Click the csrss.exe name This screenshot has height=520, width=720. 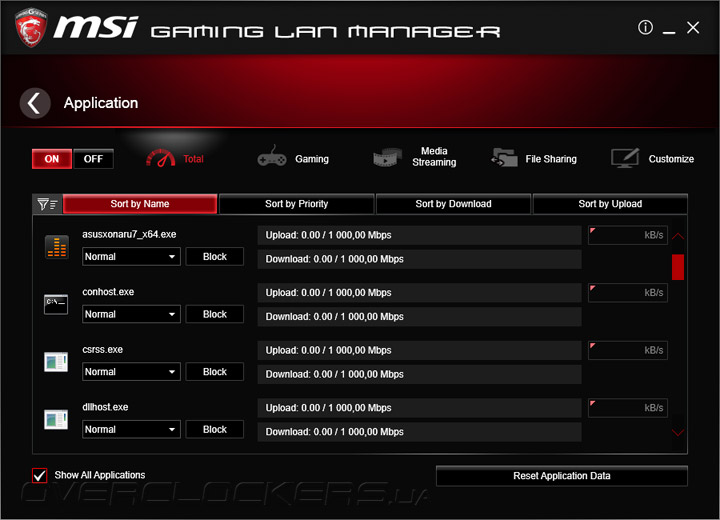pos(102,350)
